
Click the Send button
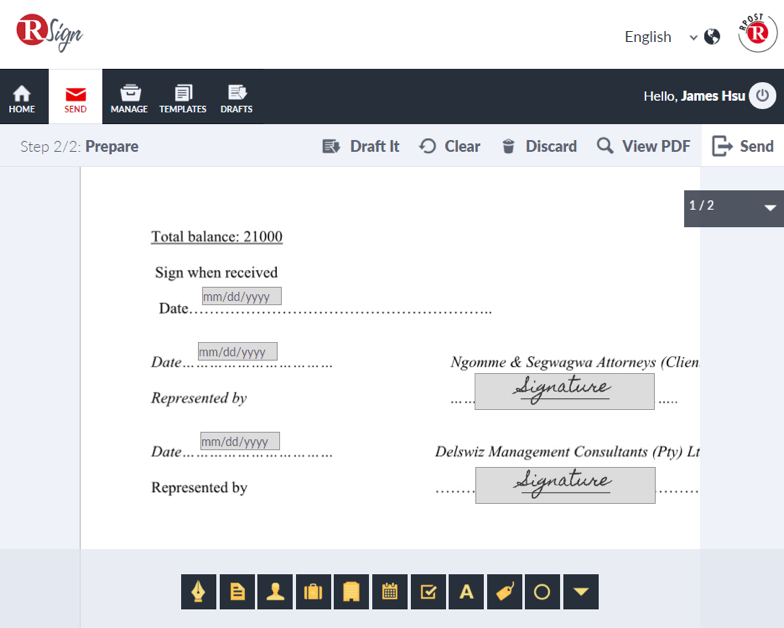743,146
